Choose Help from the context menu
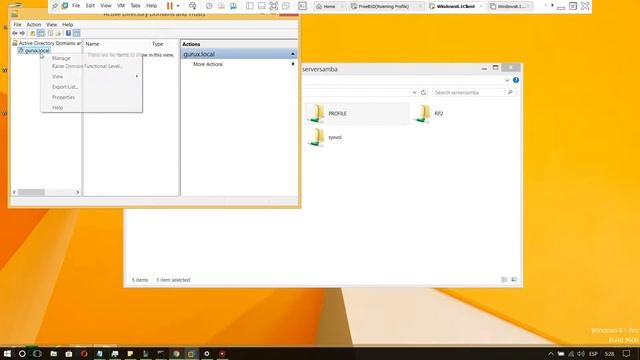The width and height of the screenshot is (640, 360). click(x=58, y=108)
